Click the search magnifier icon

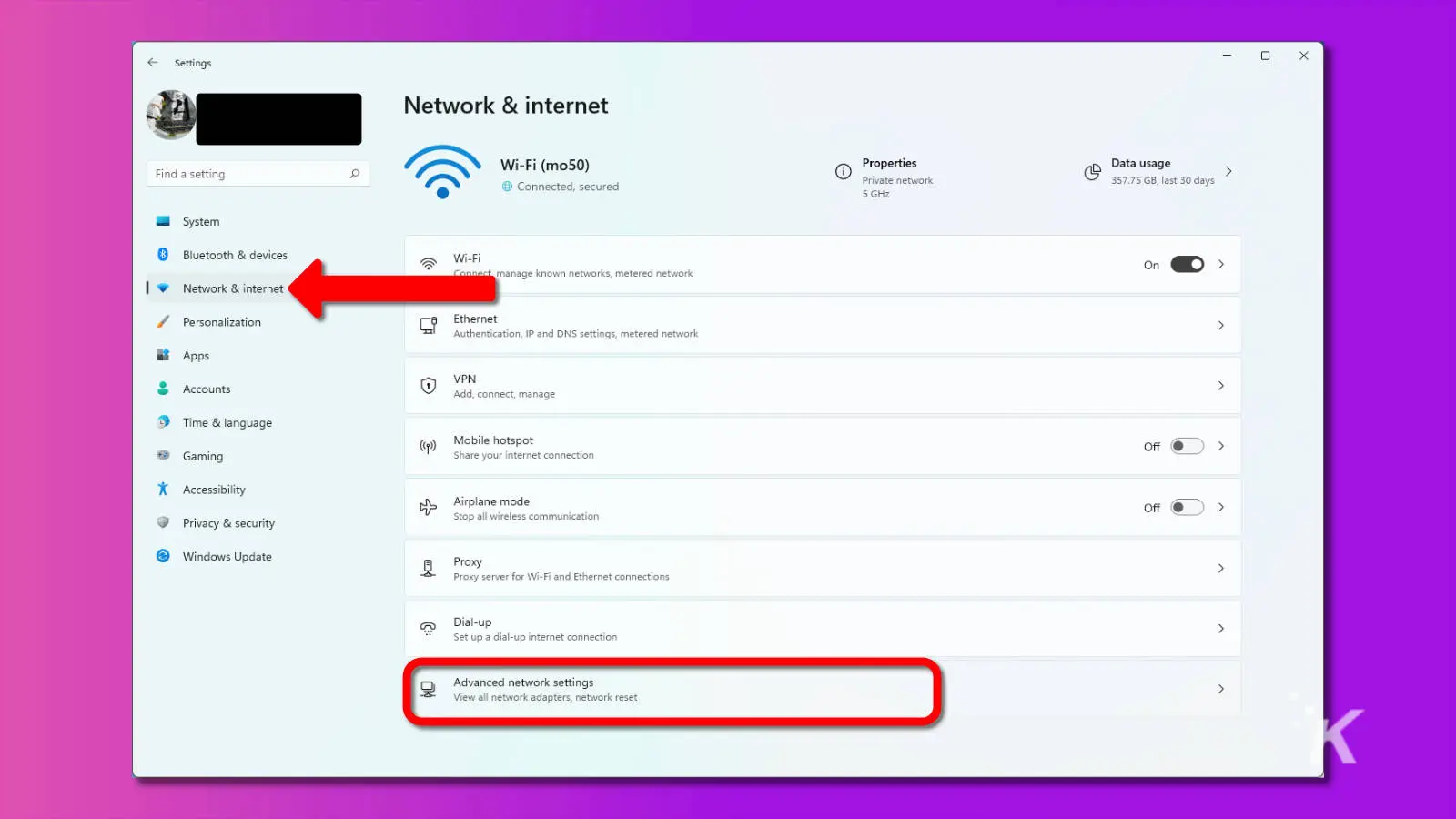pyautogui.click(x=355, y=174)
